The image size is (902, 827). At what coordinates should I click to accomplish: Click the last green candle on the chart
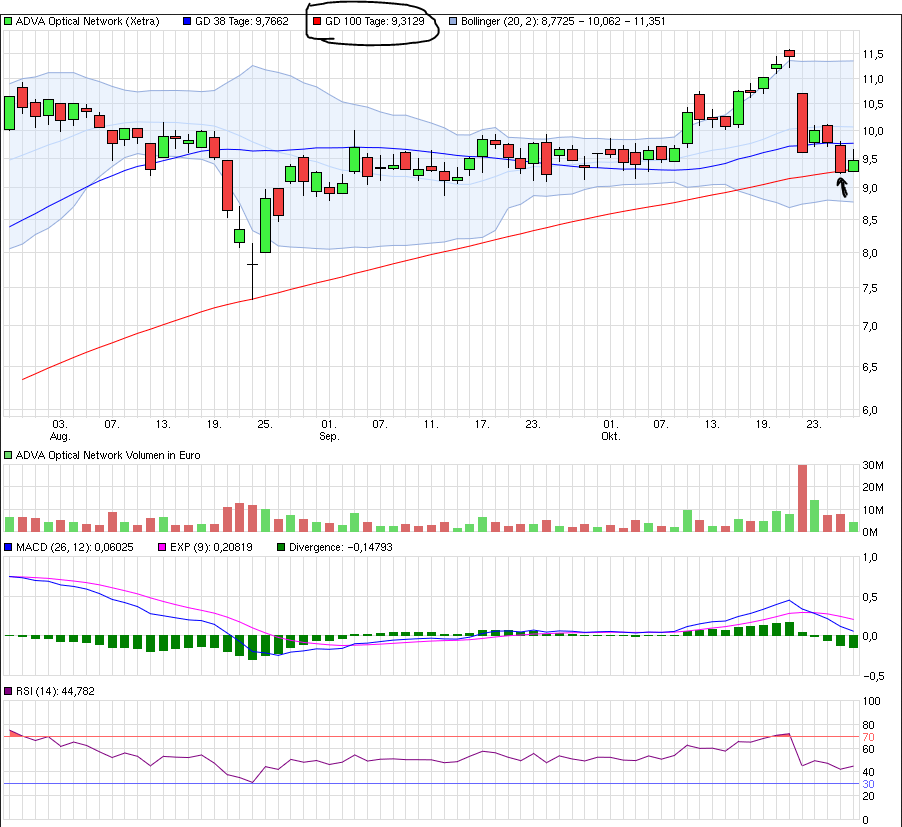tap(854, 166)
